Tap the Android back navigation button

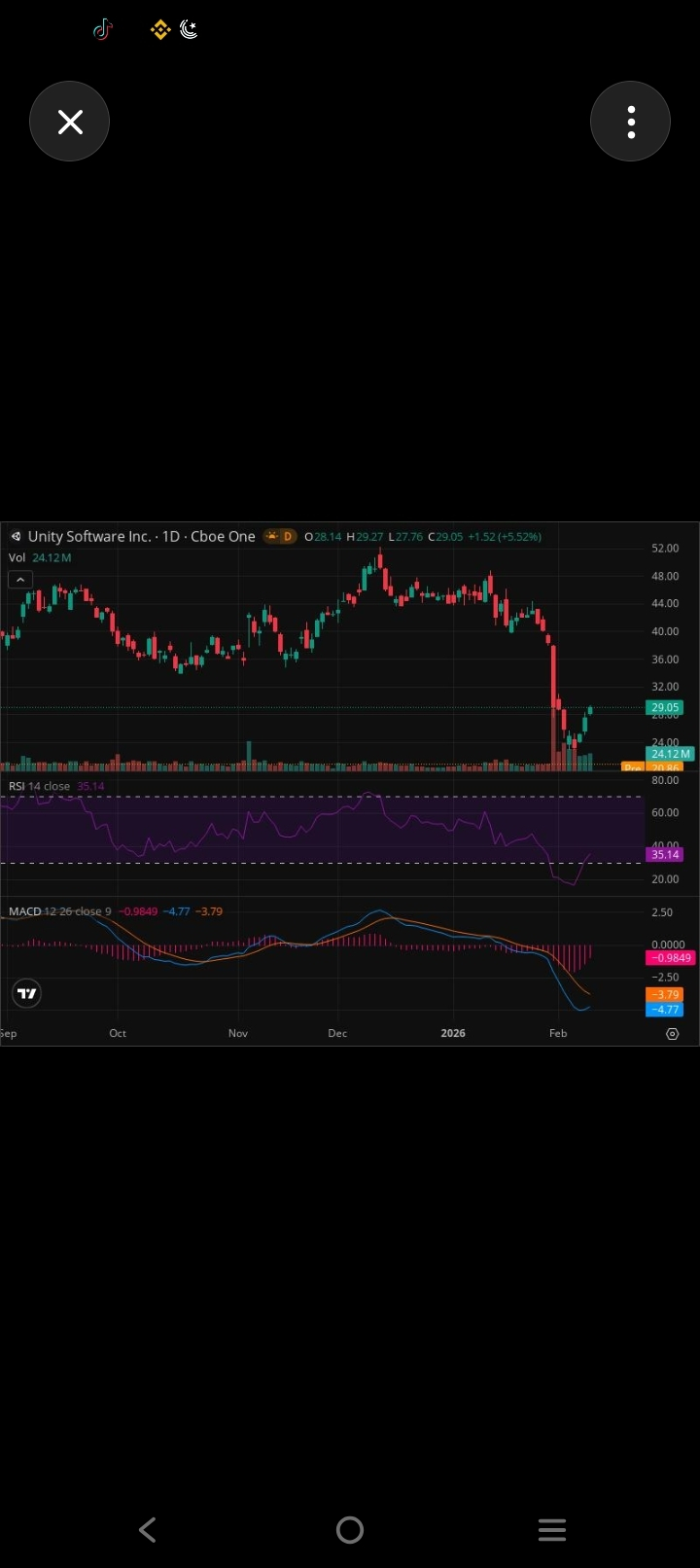click(x=148, y=1530)
